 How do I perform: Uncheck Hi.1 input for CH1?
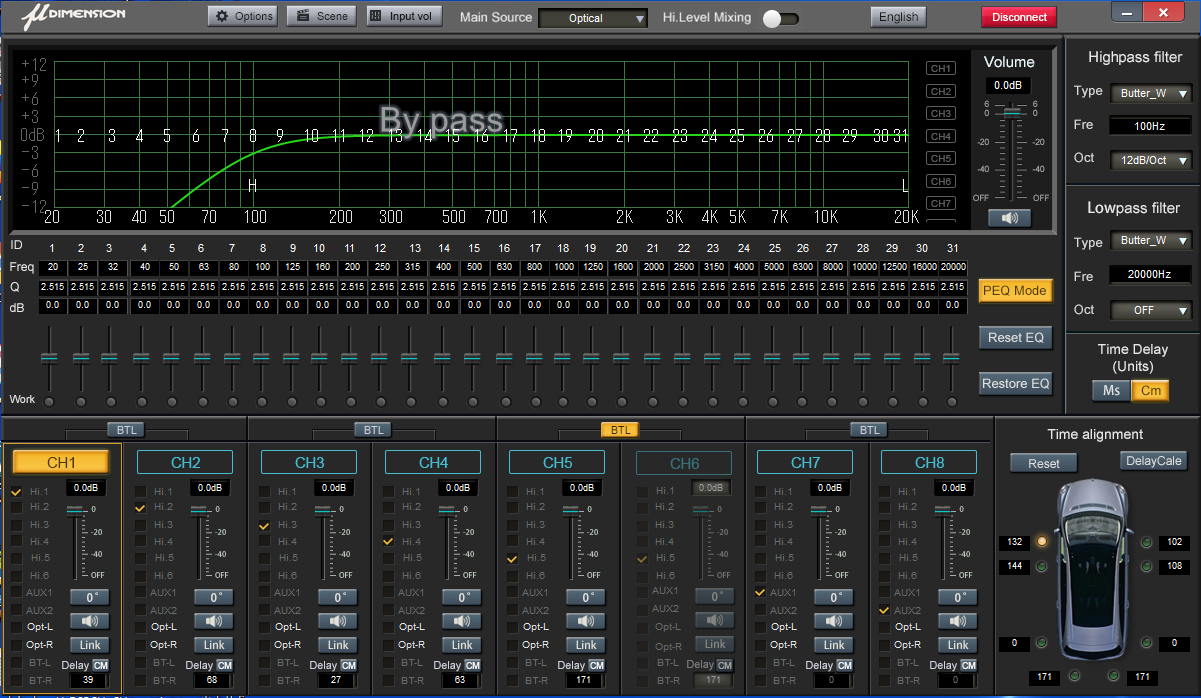pos(16,492)
